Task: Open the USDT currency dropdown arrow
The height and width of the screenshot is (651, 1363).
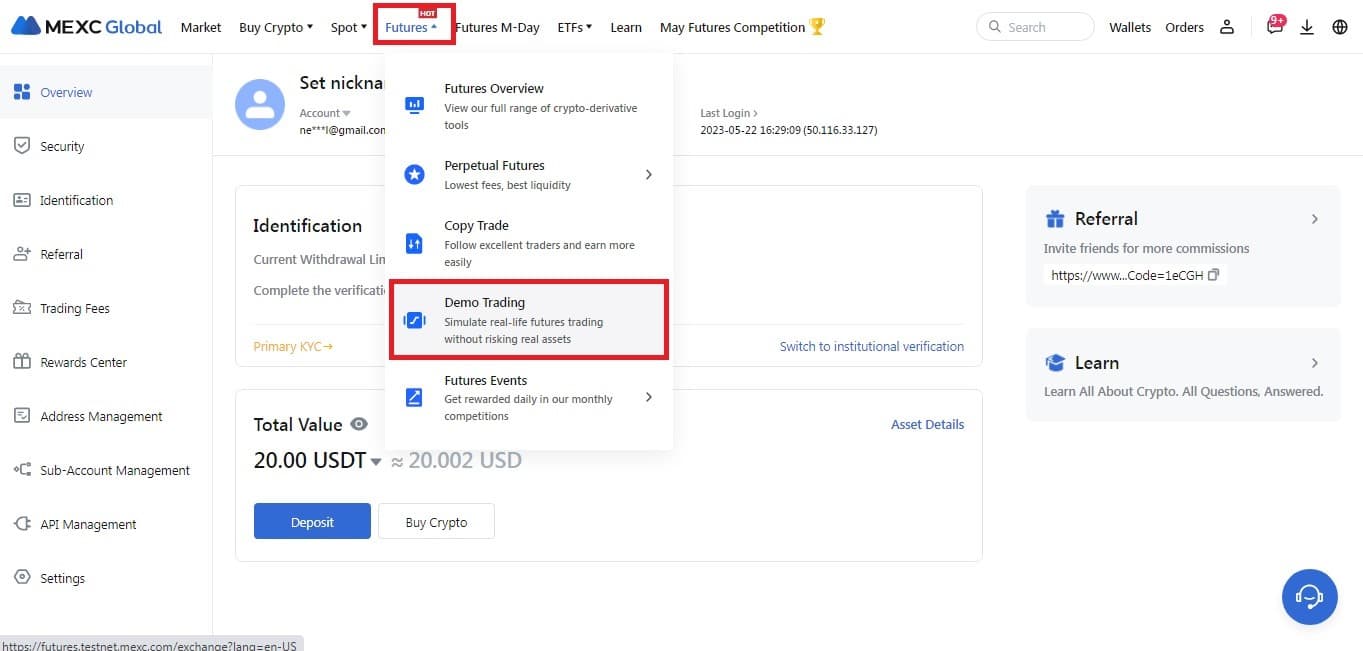Action: tap(376, 462)
